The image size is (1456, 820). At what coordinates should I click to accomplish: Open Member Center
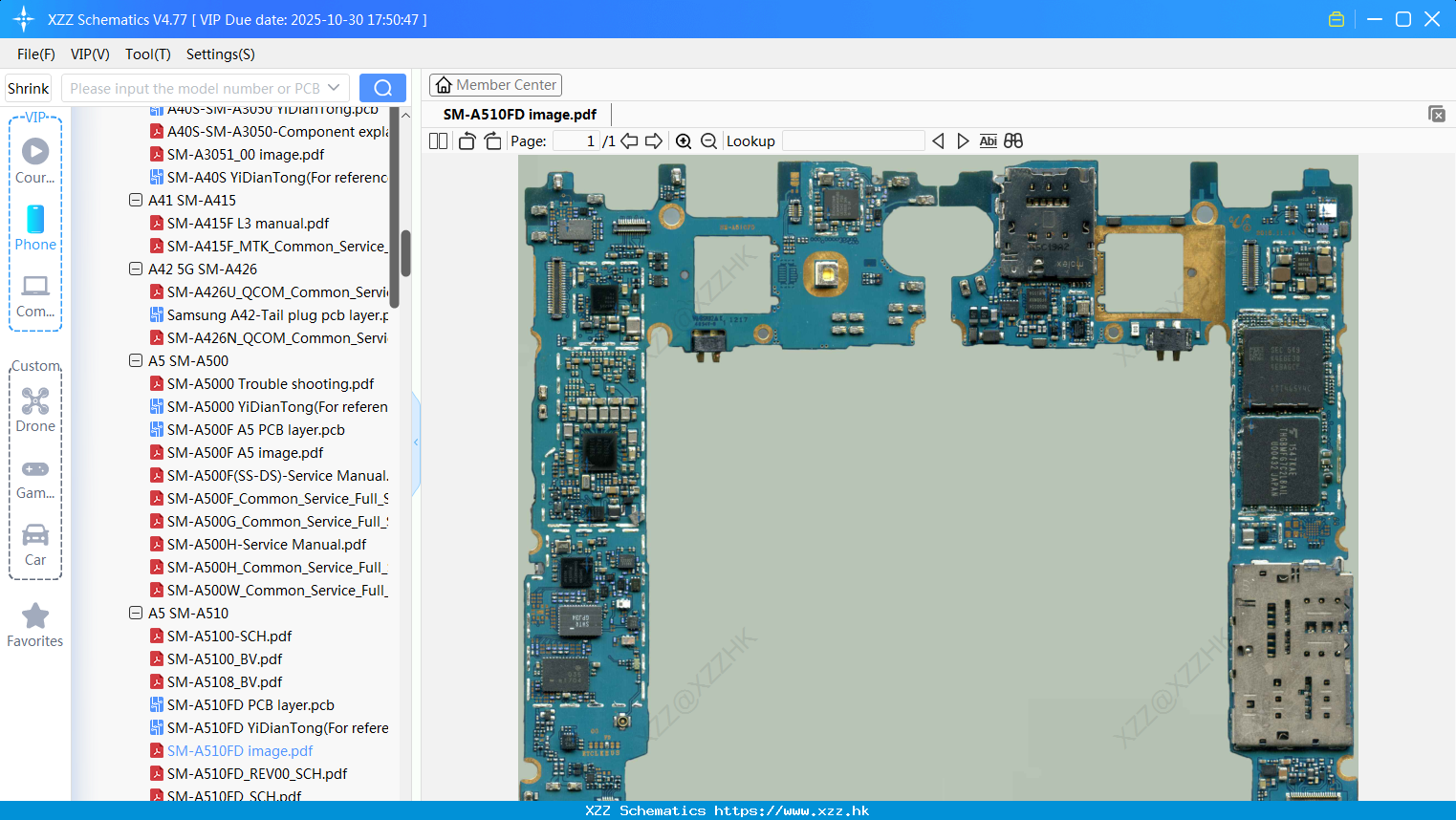[495, 85]
